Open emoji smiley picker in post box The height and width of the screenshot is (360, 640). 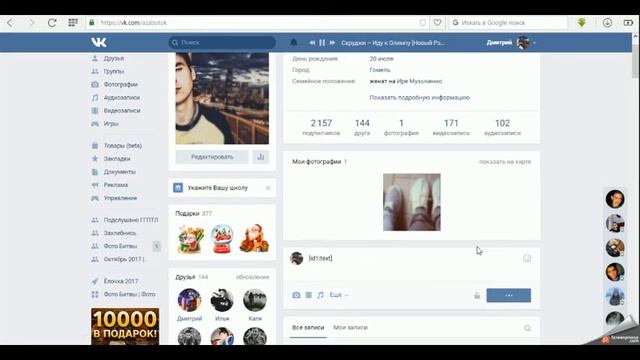527,258
